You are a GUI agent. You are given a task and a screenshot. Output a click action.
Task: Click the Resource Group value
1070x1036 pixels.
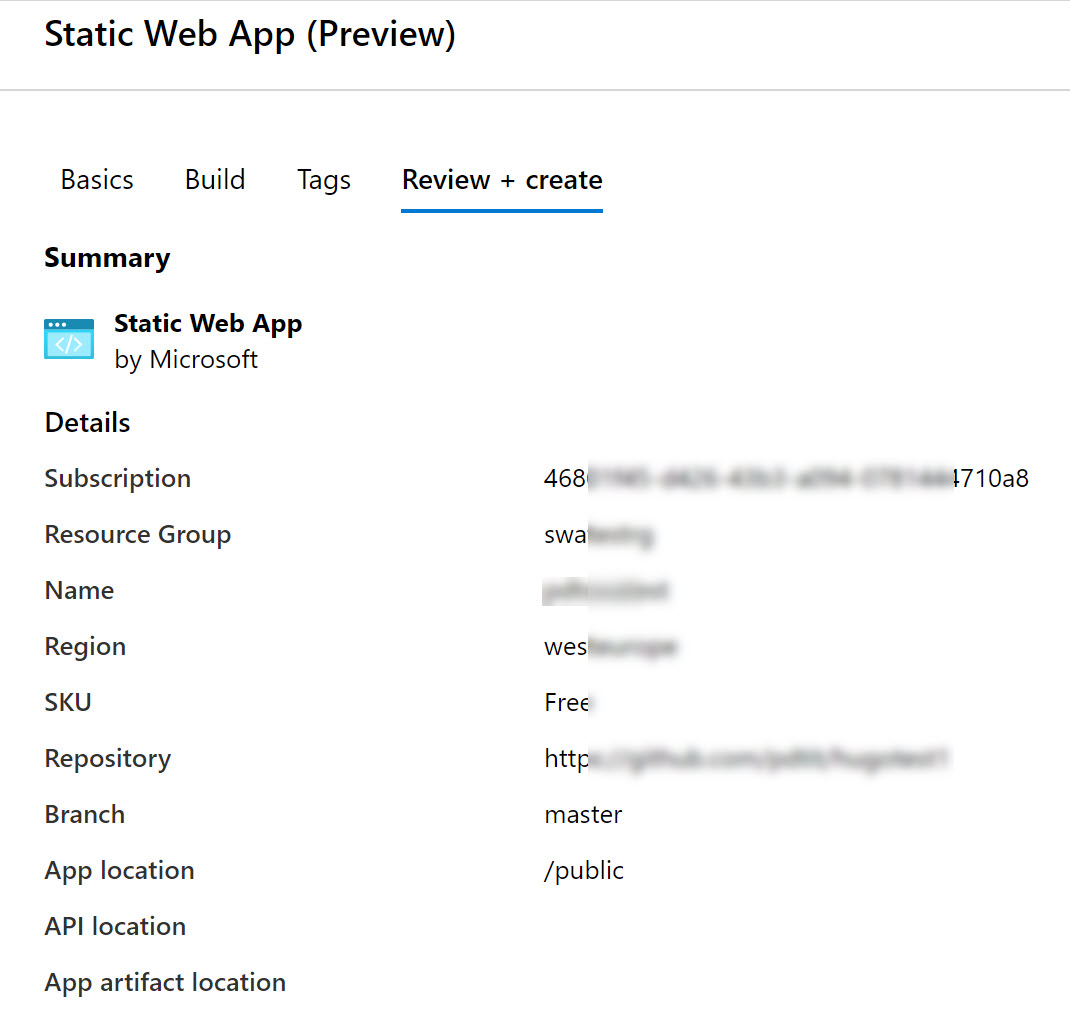pyautogui.click(x=600, y=534)
